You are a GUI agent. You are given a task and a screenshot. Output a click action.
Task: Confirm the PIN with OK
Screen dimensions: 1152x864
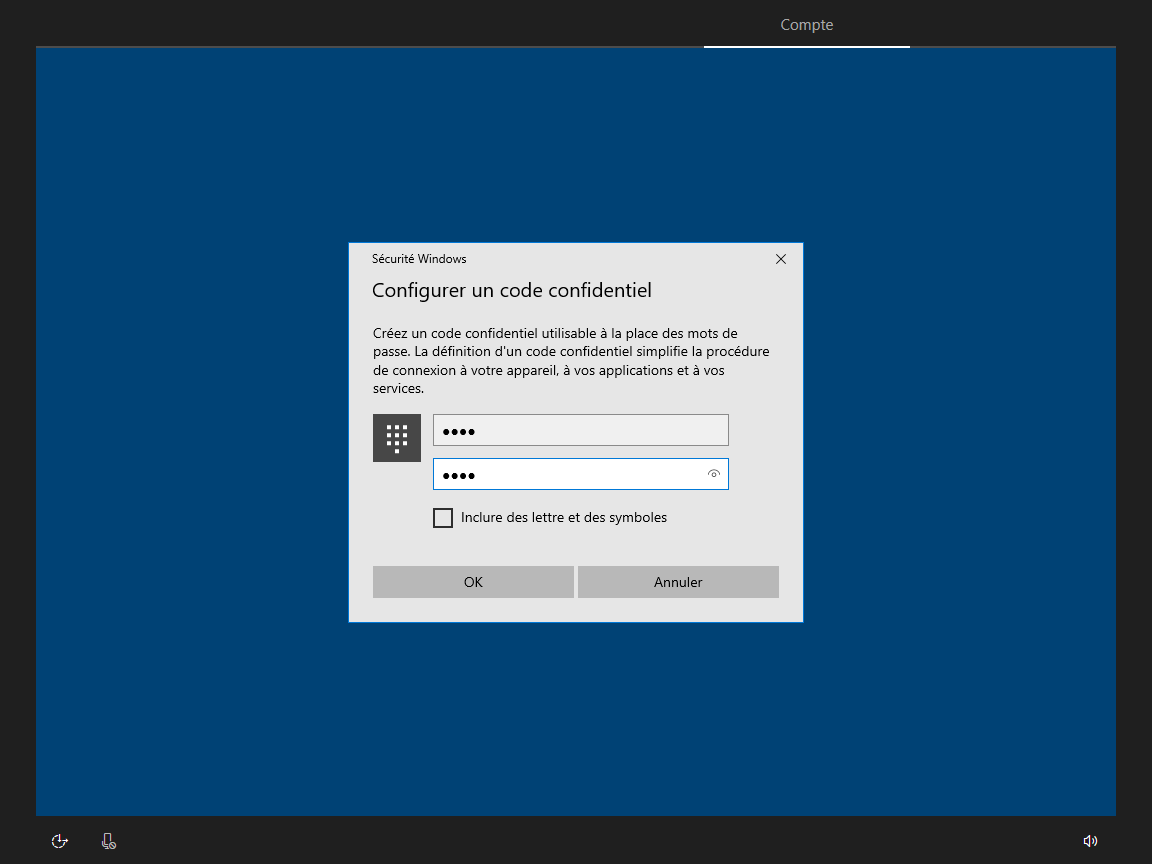point(473,582)
